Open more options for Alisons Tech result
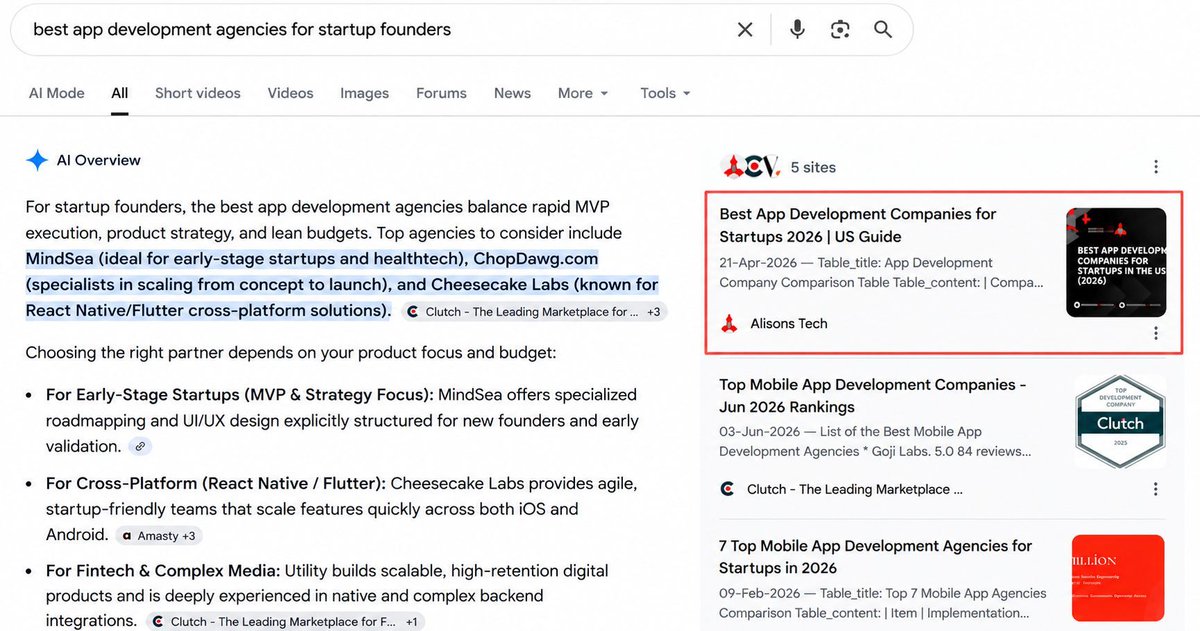The image size is (1200, 631). (1156, 333)
